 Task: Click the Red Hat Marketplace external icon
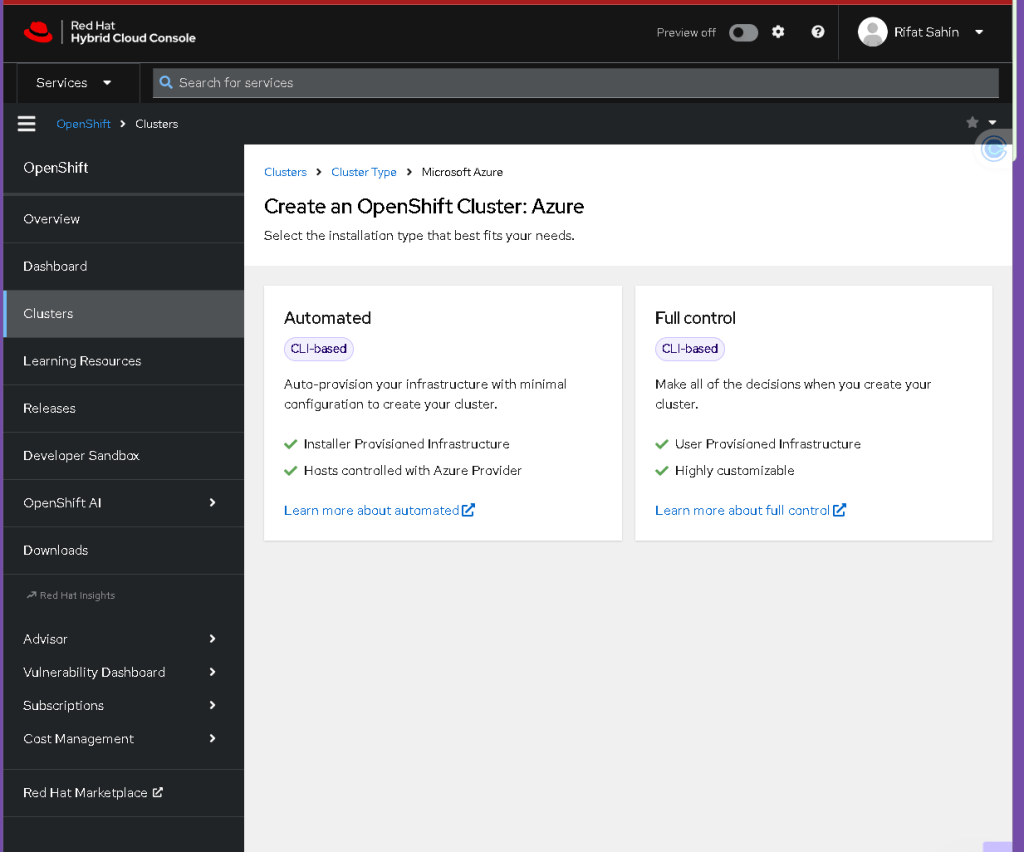click(157, 792)
